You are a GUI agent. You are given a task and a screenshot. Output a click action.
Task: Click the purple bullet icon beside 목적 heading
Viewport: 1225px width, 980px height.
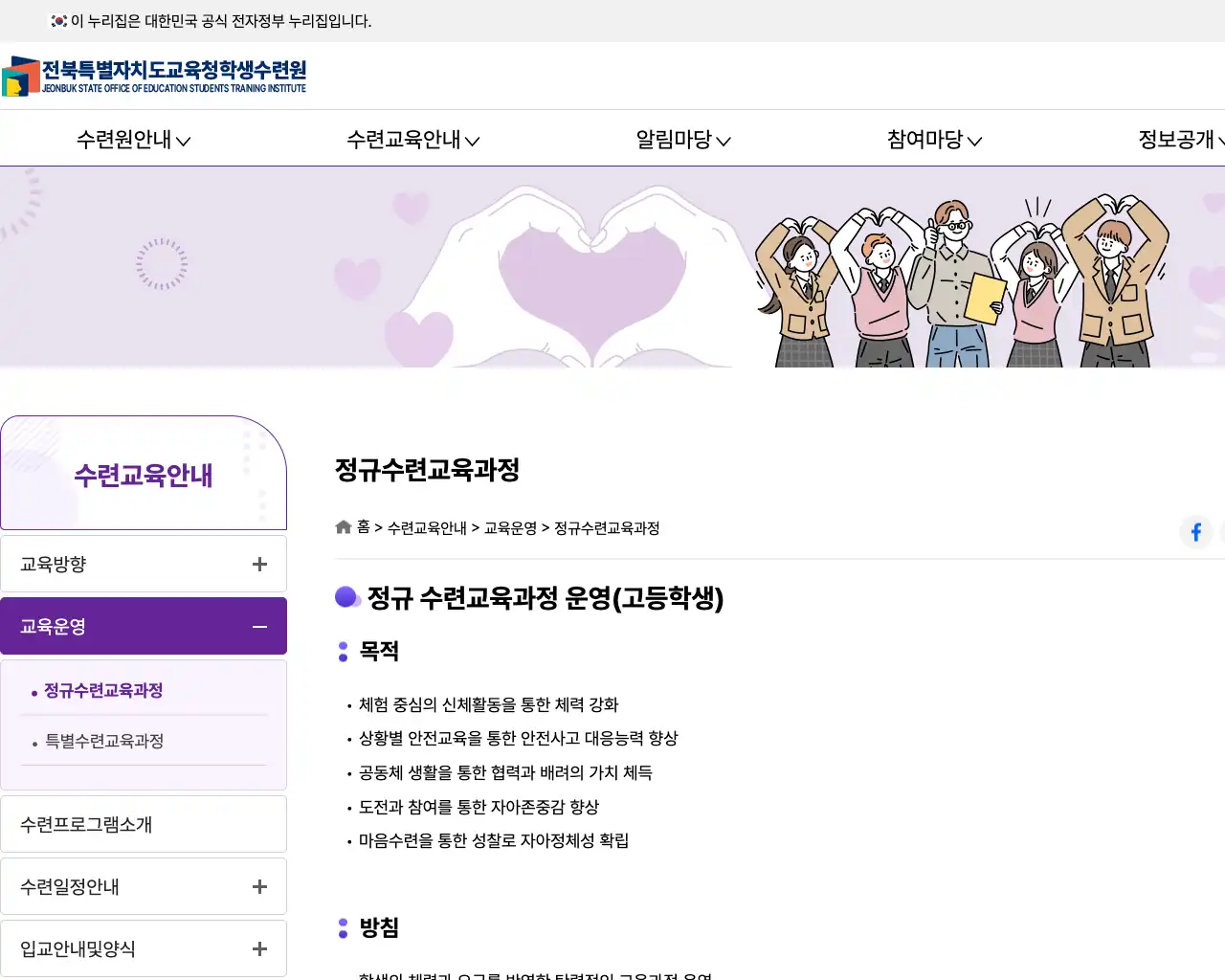click(345, 652)
